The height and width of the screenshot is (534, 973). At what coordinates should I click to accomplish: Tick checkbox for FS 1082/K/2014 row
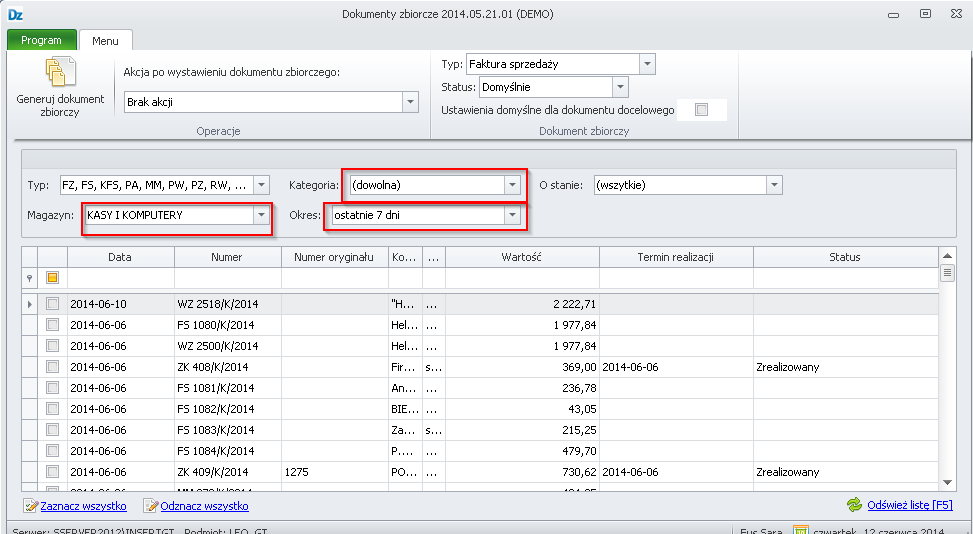click(x=52, y=409)
